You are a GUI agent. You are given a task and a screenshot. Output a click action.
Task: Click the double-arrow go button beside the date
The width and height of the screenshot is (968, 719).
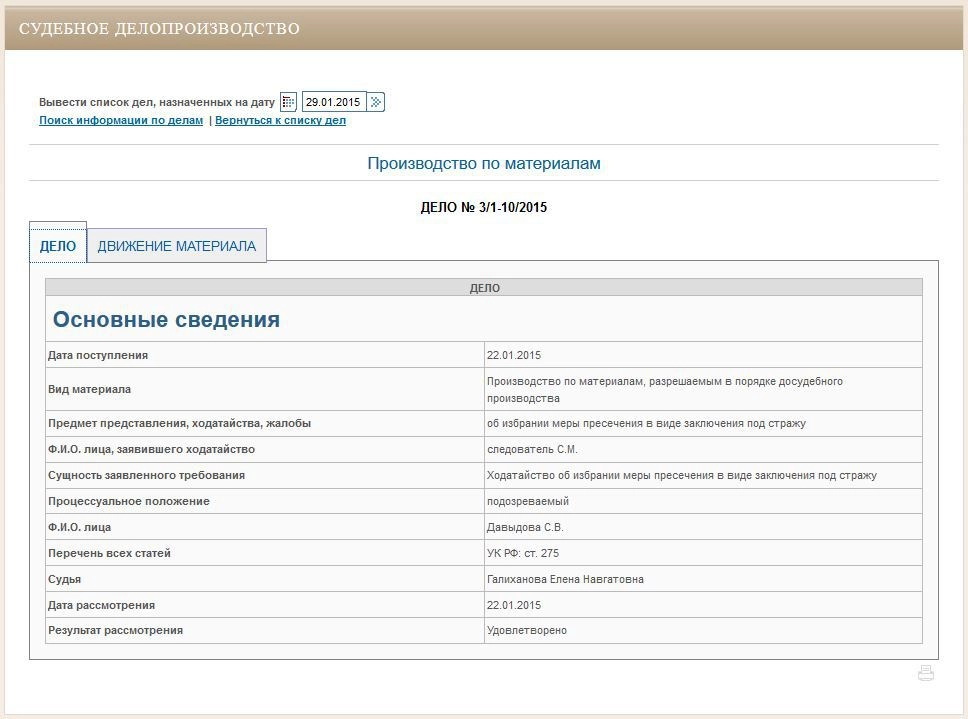[x=376, y=102]
